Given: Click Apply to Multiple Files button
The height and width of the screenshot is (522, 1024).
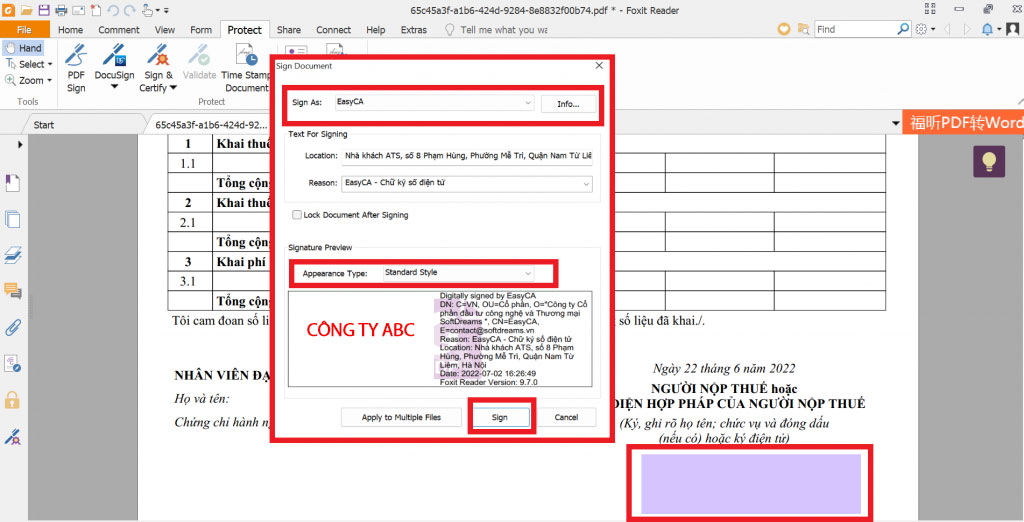Looking at the screenshot, I should tap(402, 417).
